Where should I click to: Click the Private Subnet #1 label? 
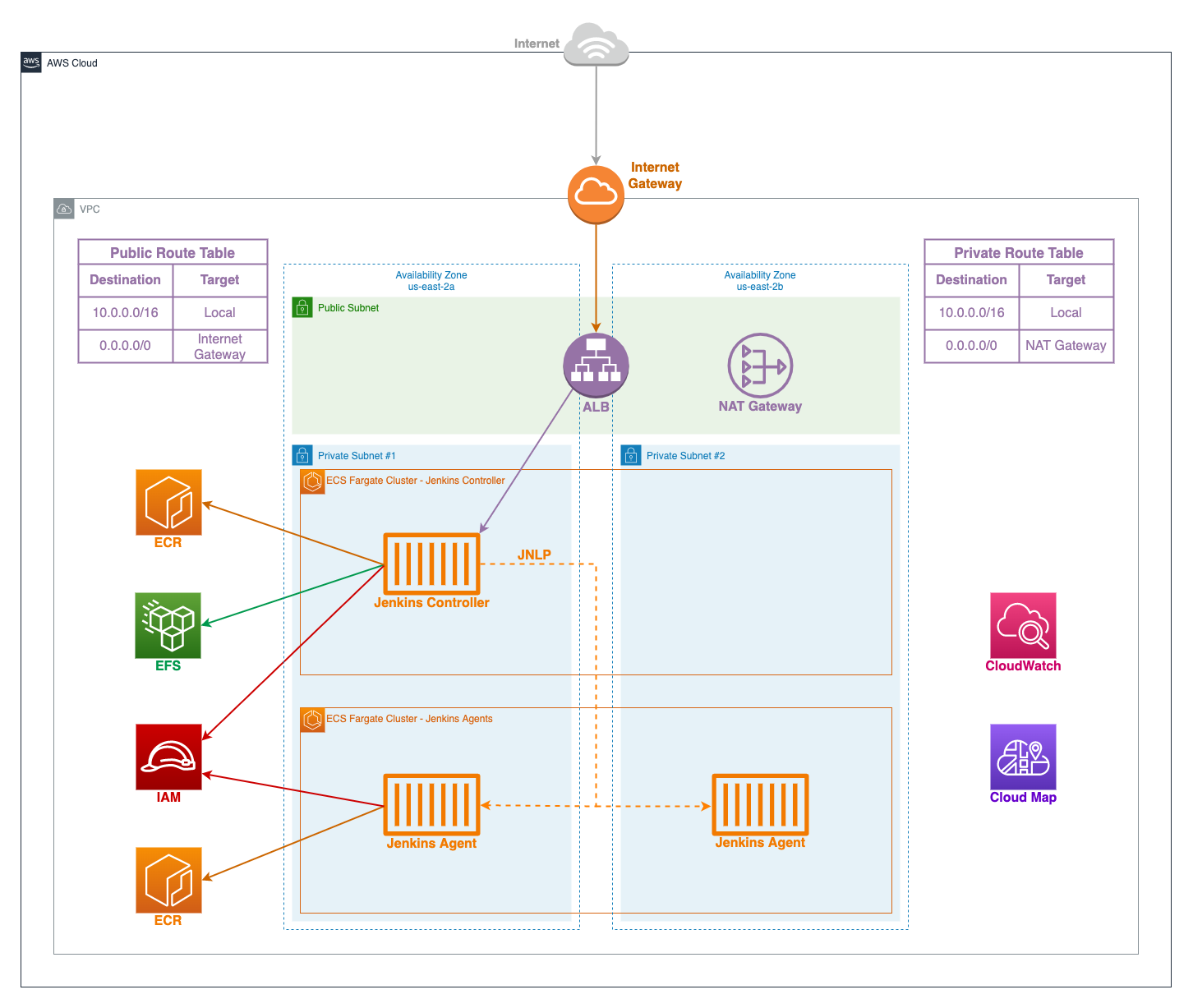tap(357, 456)
